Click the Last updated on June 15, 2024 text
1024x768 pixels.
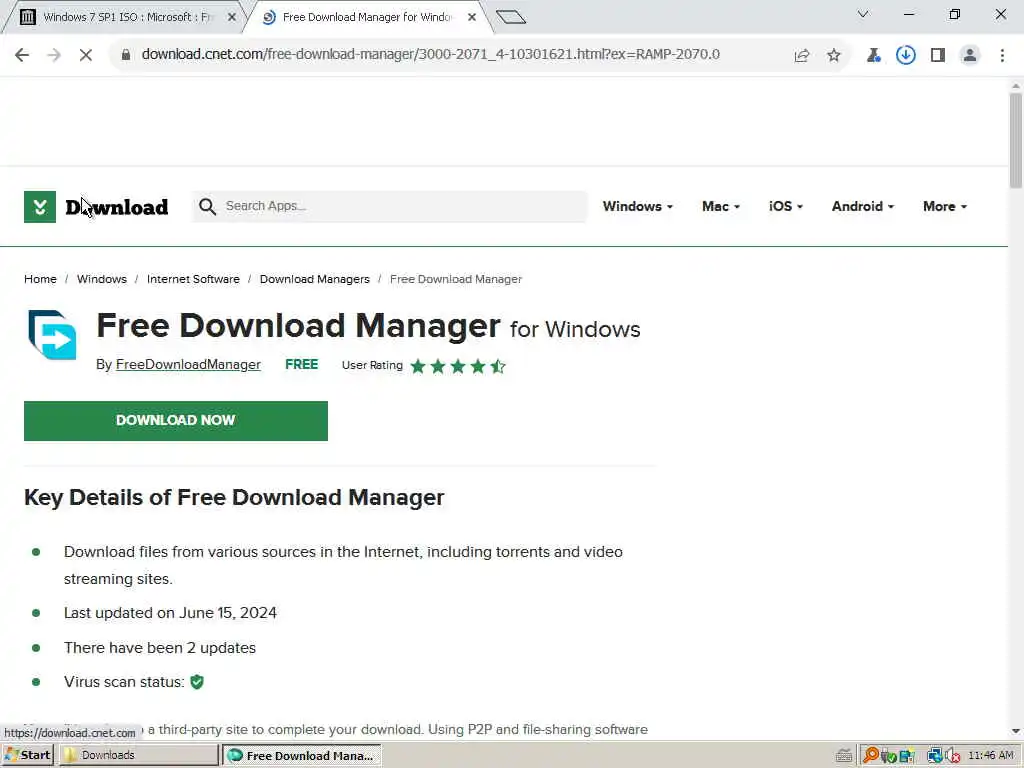[x=170, y=613]
